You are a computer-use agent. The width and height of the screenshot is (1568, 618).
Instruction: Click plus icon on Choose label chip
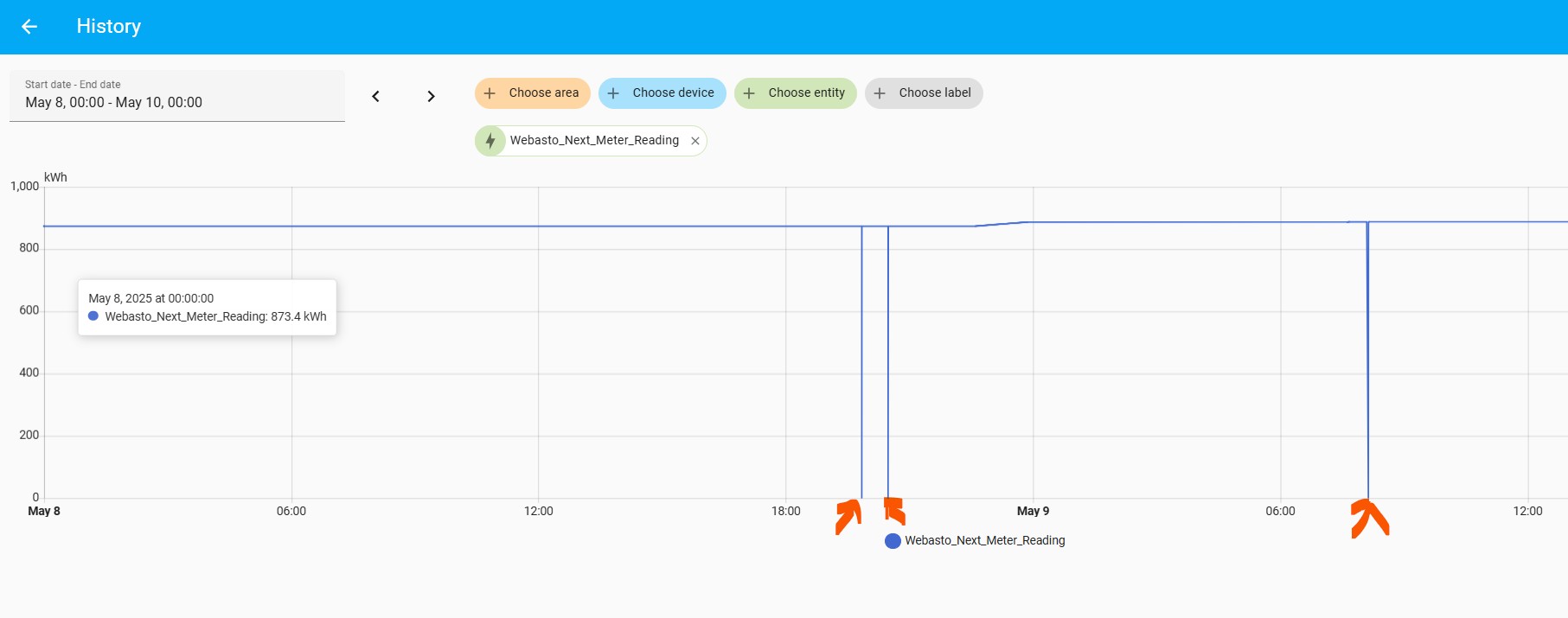(880, 93)
